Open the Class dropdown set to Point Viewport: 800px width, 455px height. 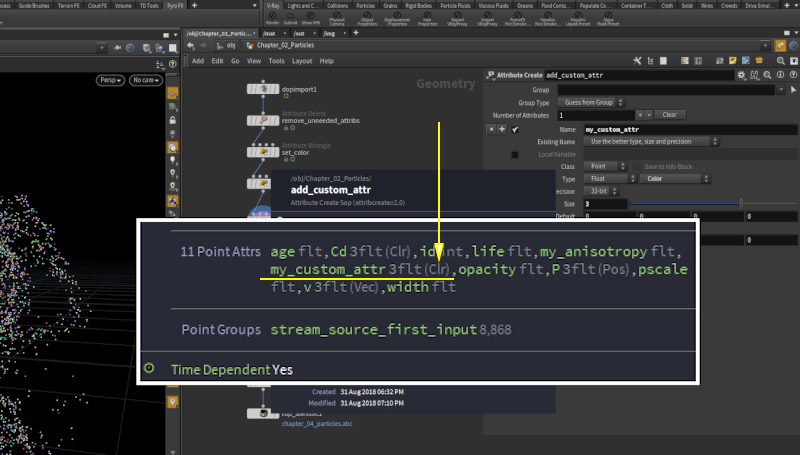click(604, 166)
